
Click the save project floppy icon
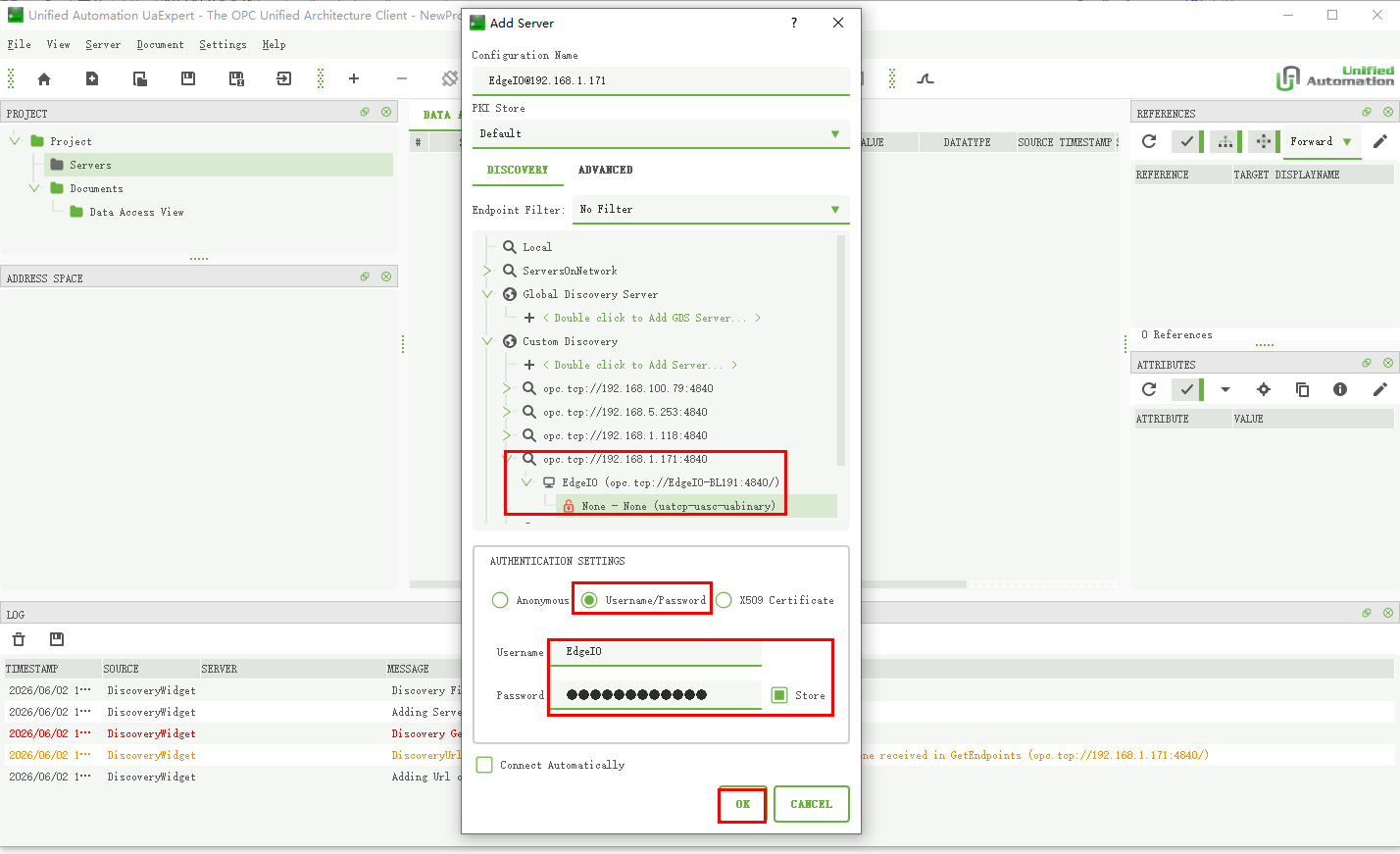[x=188, y=79]
